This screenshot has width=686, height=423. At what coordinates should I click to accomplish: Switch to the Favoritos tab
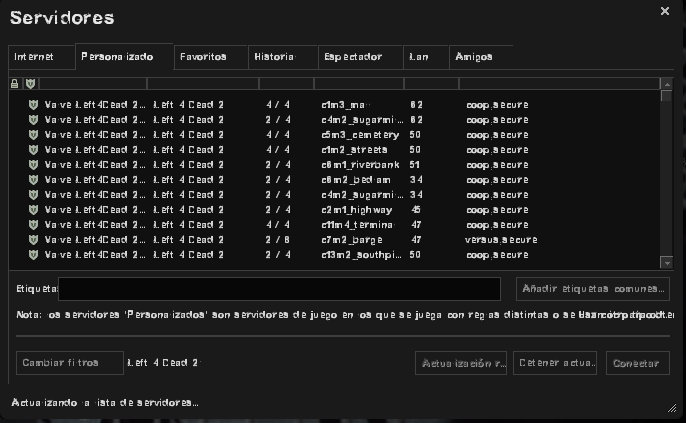tap(211, 57)
